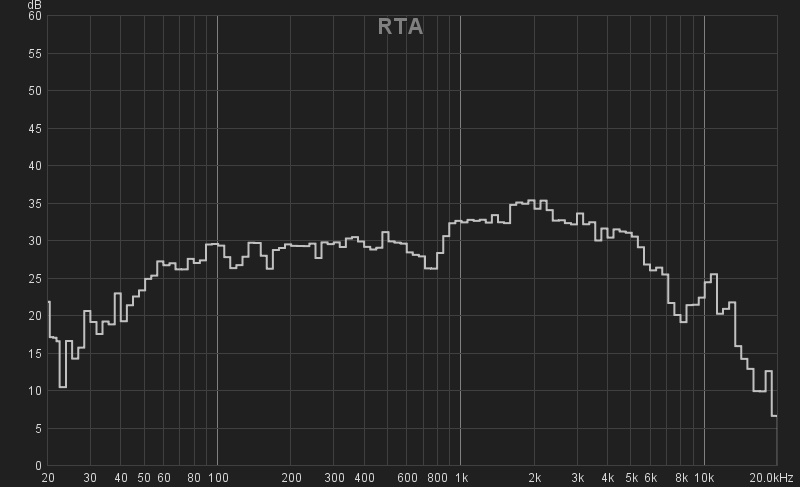800x487 pixels.
Task: Click the 800 Hz frequency axis label
Action: coord(437,478)
